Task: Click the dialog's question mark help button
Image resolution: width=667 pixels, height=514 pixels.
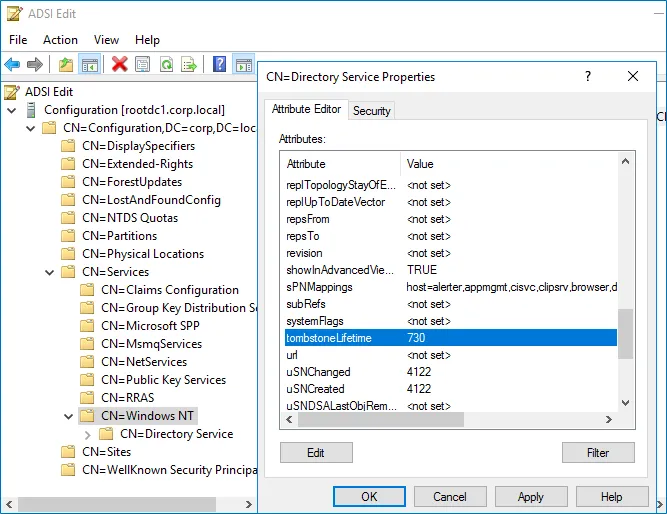Action: click(x=588, y=77)
